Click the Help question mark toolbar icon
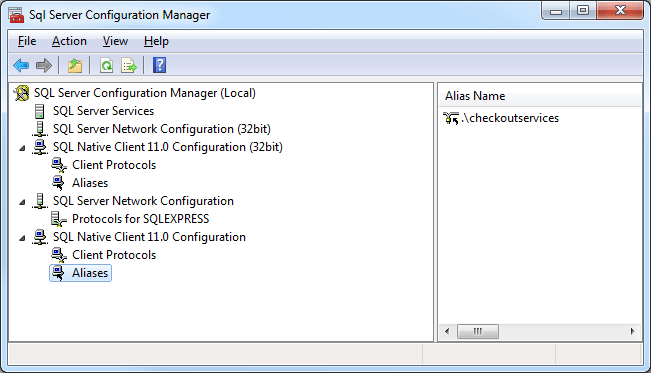The height and width of the screenshot is (373, 651). click(159, 65)
